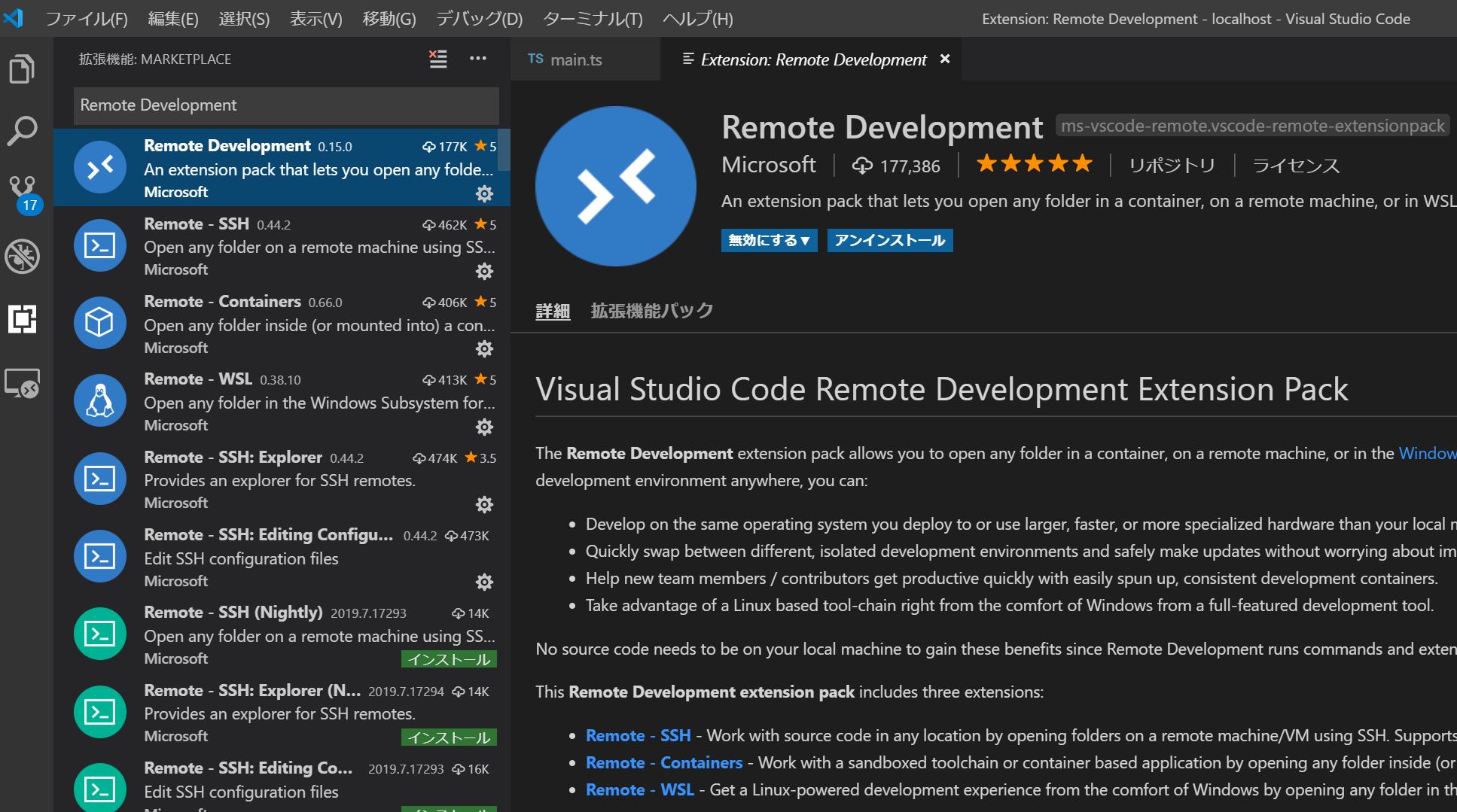Click the extension list scrollbar thumb
This screenshot has width=1457, height=812.
pos(504,149)
